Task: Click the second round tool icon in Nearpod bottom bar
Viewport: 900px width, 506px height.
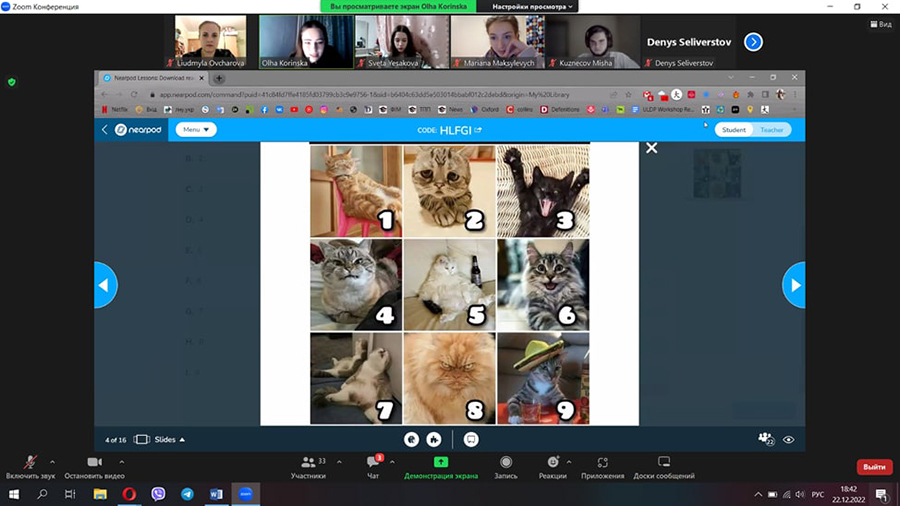Action: point(434,439)
